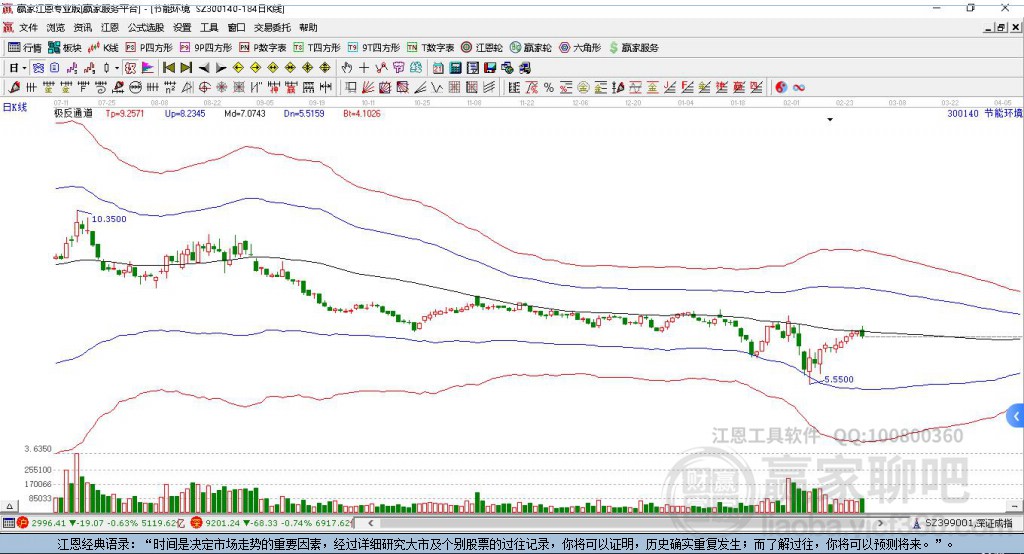Toggle the 极反 channel indicator icon
Screen dimensions: 1024x554
tap(131, 68)
